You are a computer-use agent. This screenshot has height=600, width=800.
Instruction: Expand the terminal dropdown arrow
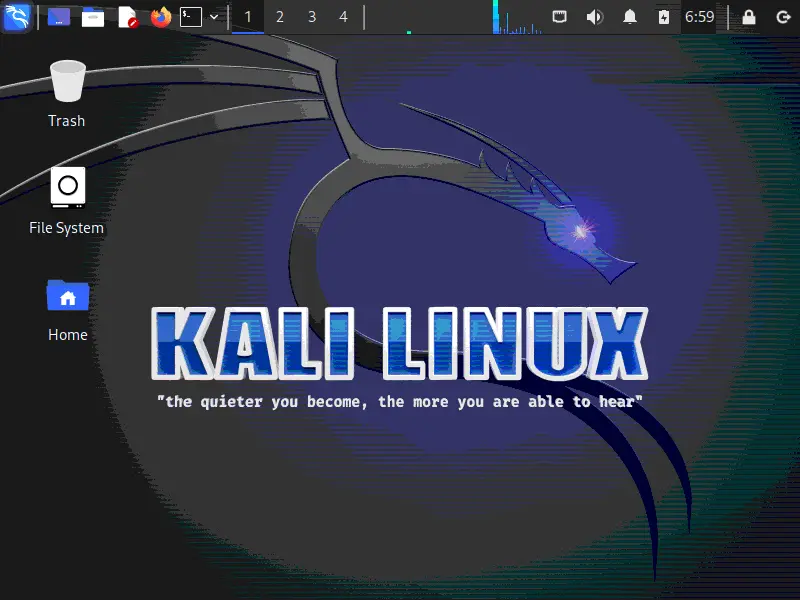click(x=214, y=17)
